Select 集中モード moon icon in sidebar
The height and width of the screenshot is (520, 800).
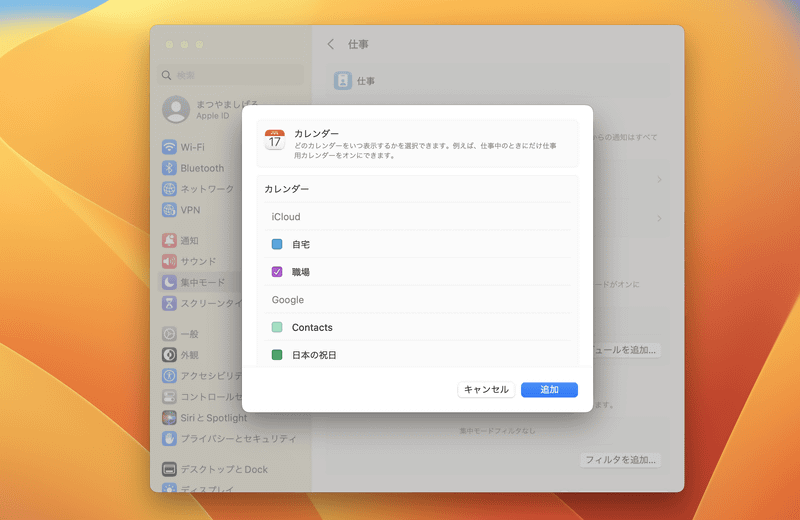[x=169, y=282]
